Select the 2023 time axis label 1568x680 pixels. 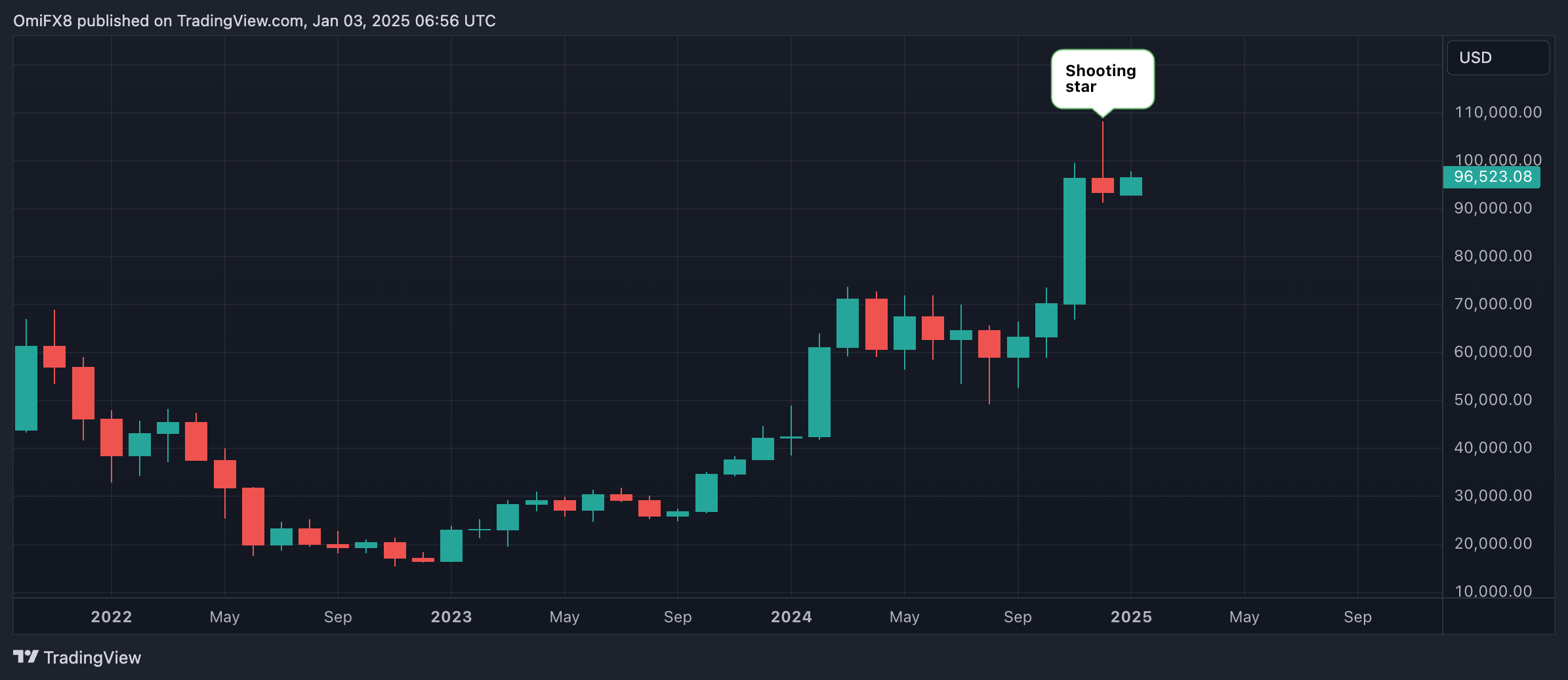pyautogui.click(x=451, y=617)
